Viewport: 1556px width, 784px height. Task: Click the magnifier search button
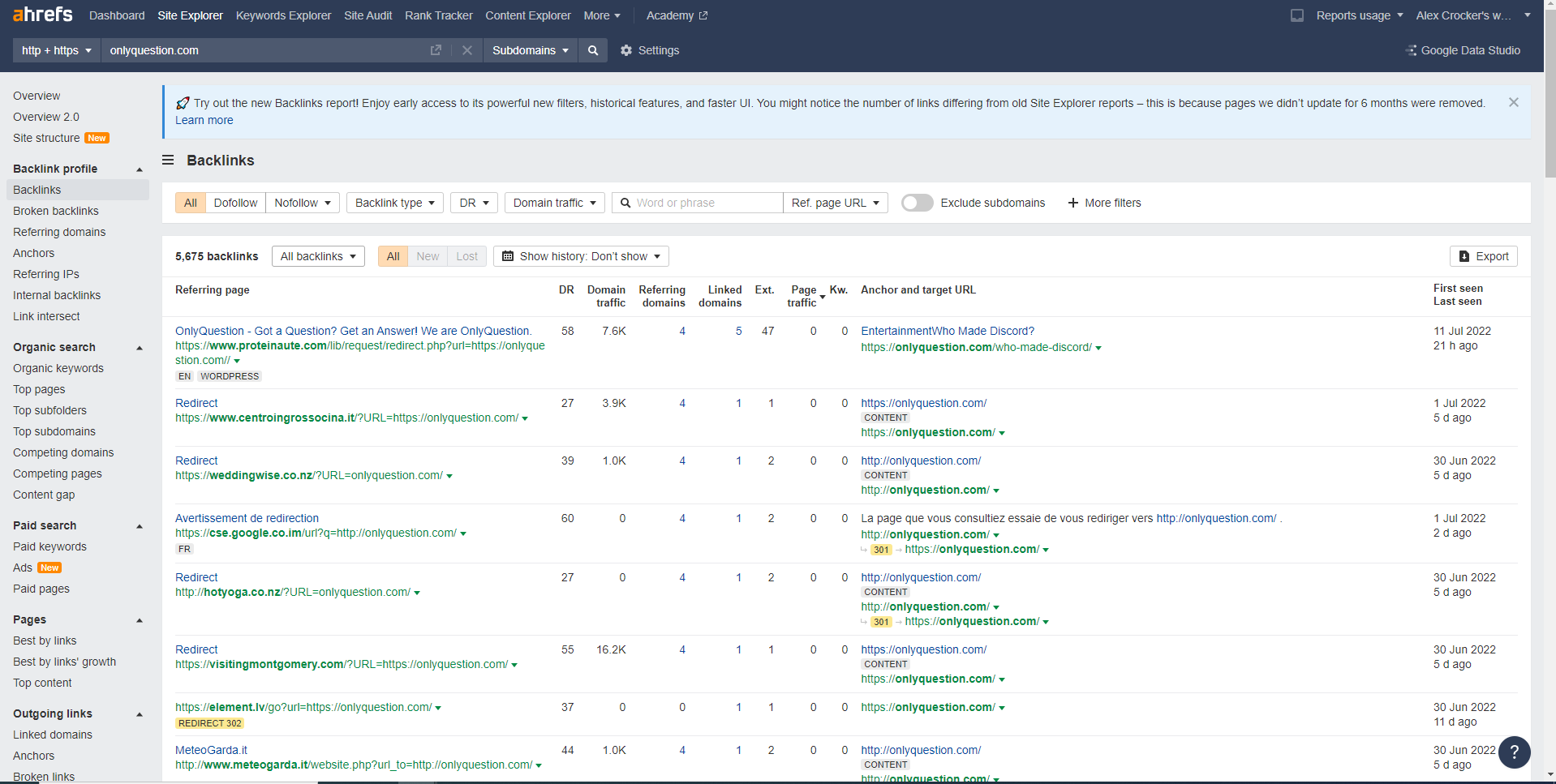[593, 50]
